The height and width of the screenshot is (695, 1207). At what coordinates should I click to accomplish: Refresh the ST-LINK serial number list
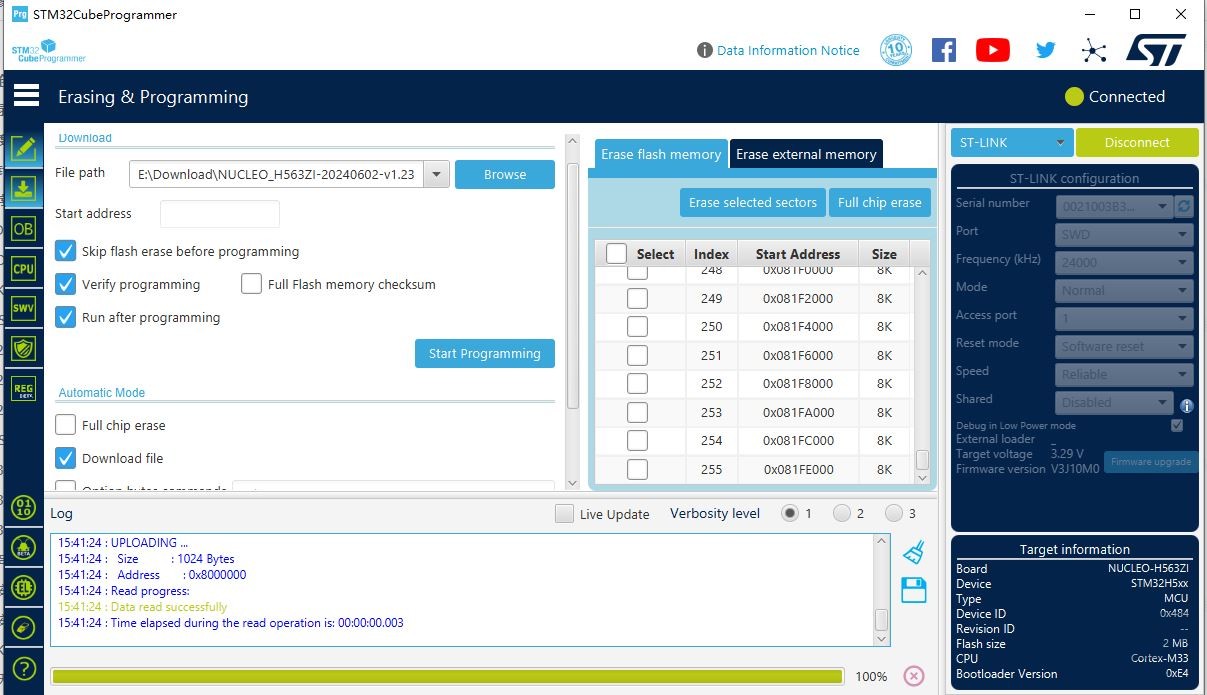(1185, 206)
